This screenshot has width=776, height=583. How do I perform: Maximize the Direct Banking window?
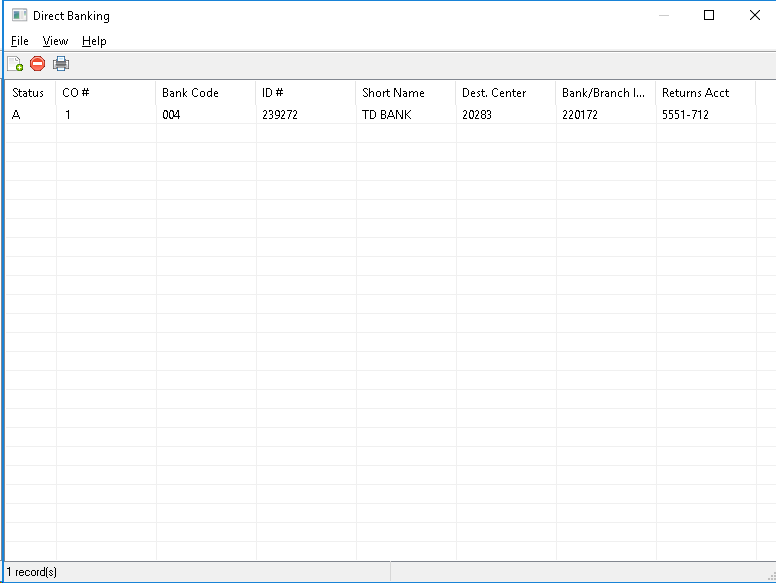pos(709,15)
